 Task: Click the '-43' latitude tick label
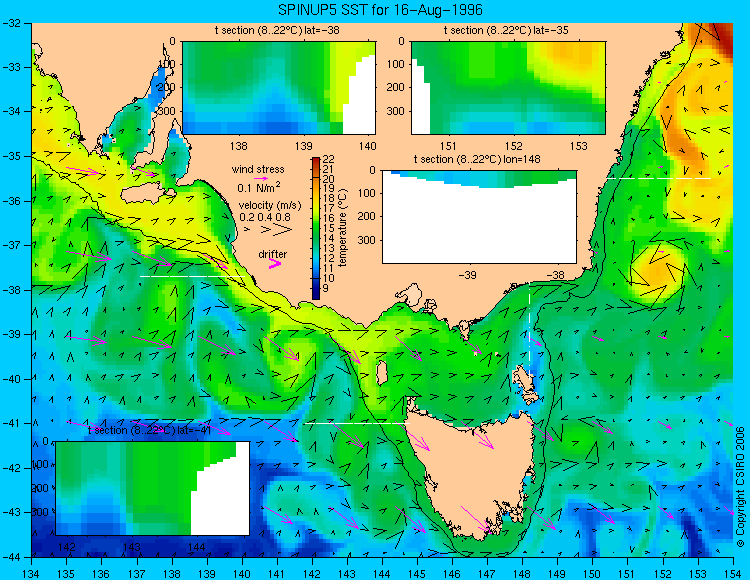pos(10,513)
